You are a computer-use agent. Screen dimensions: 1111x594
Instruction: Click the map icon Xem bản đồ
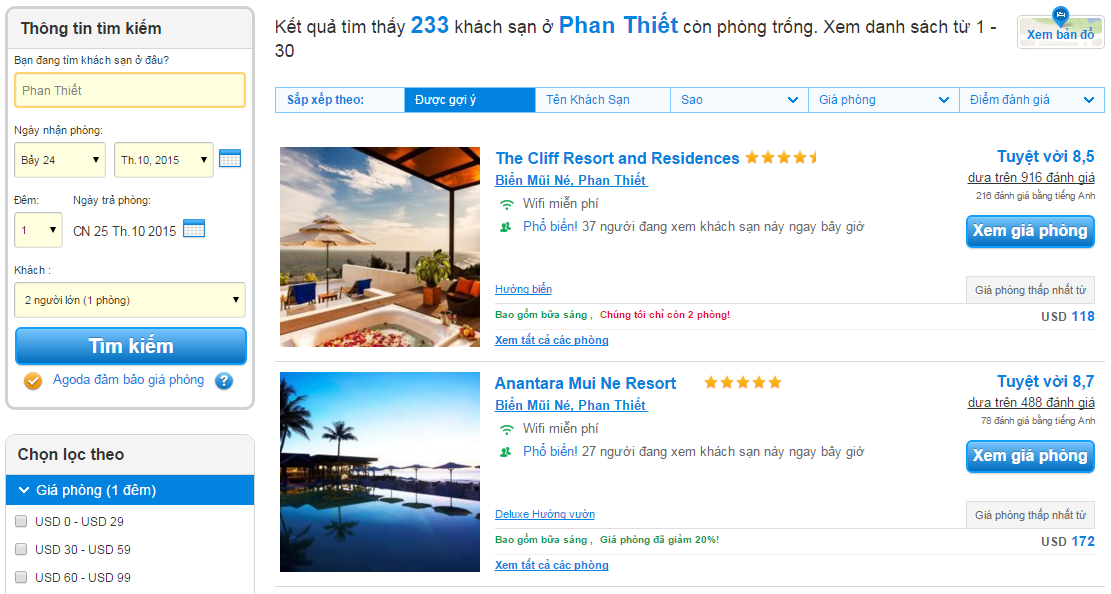click(1060, 31)
